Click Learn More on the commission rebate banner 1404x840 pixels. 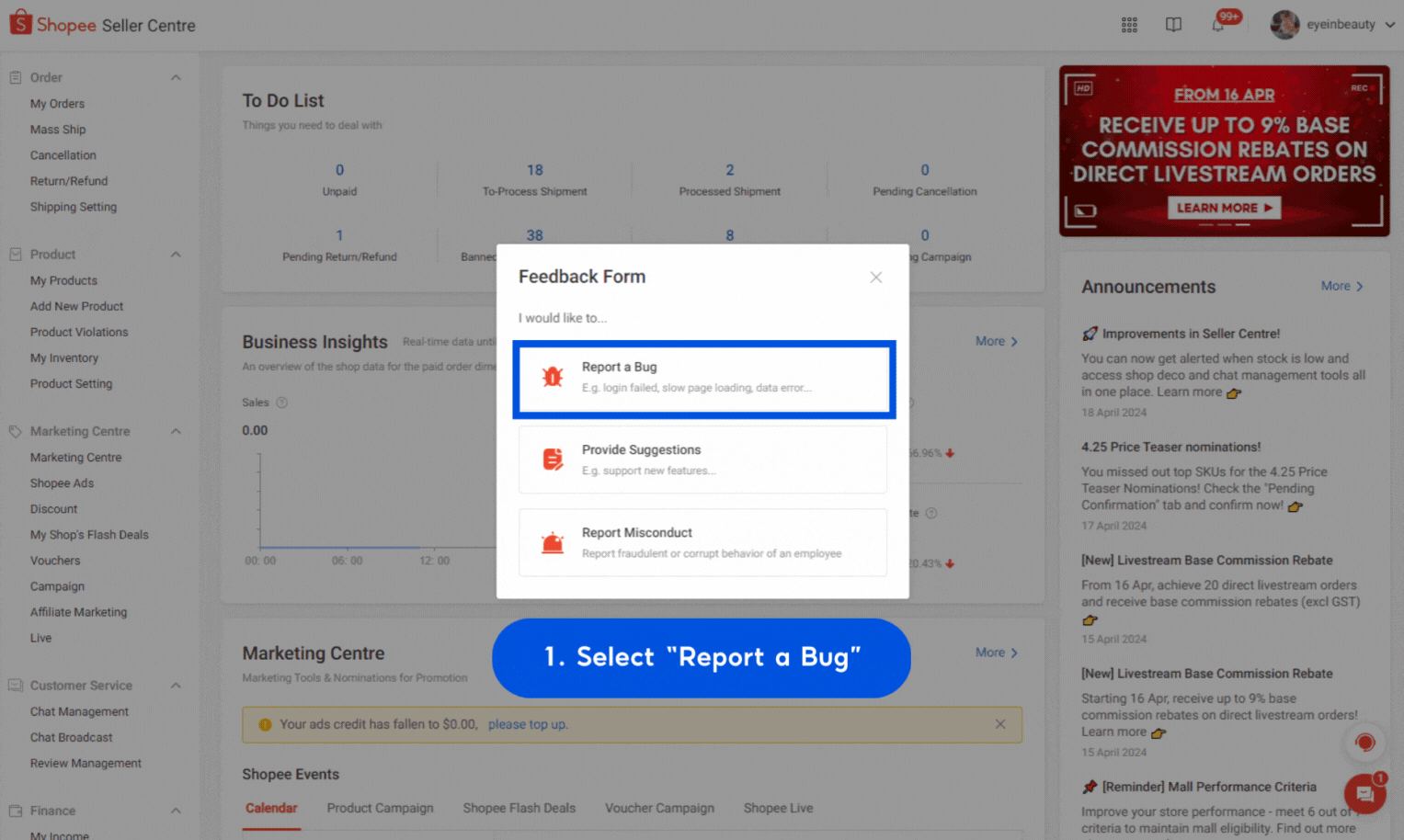click(1224, 208)
